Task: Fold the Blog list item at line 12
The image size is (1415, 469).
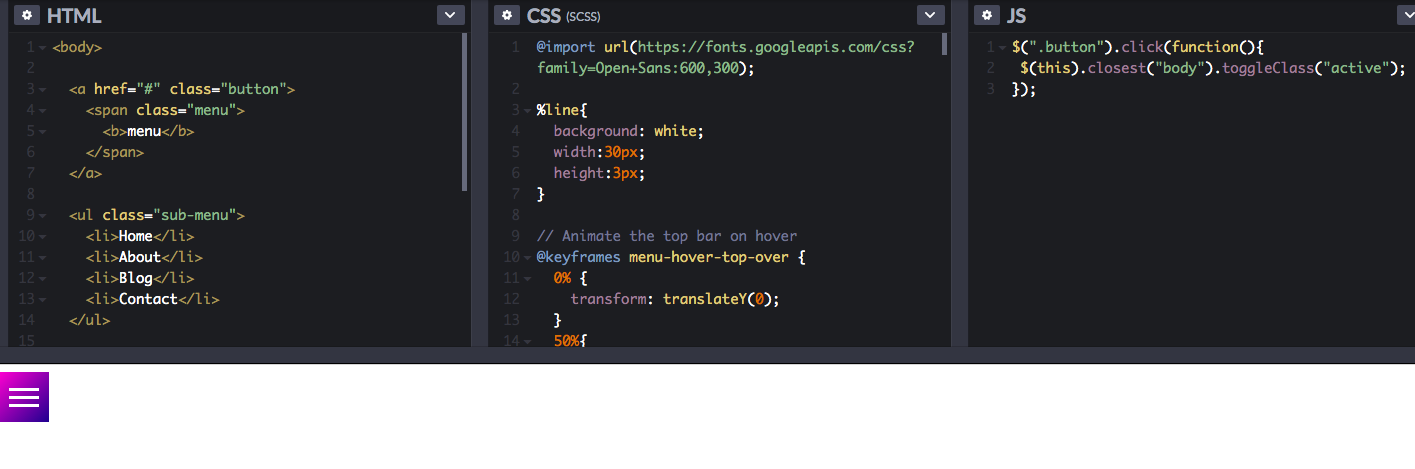Action: click(43, 279)
